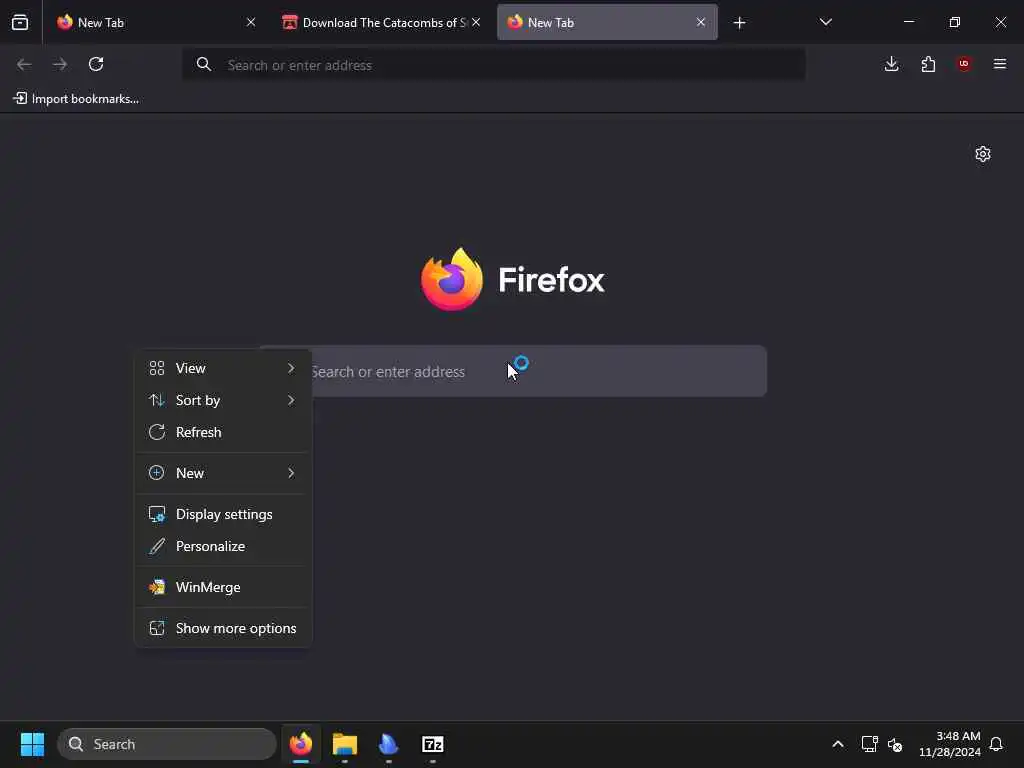The width and height of the screenshot is (1024, 768).
Task: Go back one page
Action: pos(24,64)
